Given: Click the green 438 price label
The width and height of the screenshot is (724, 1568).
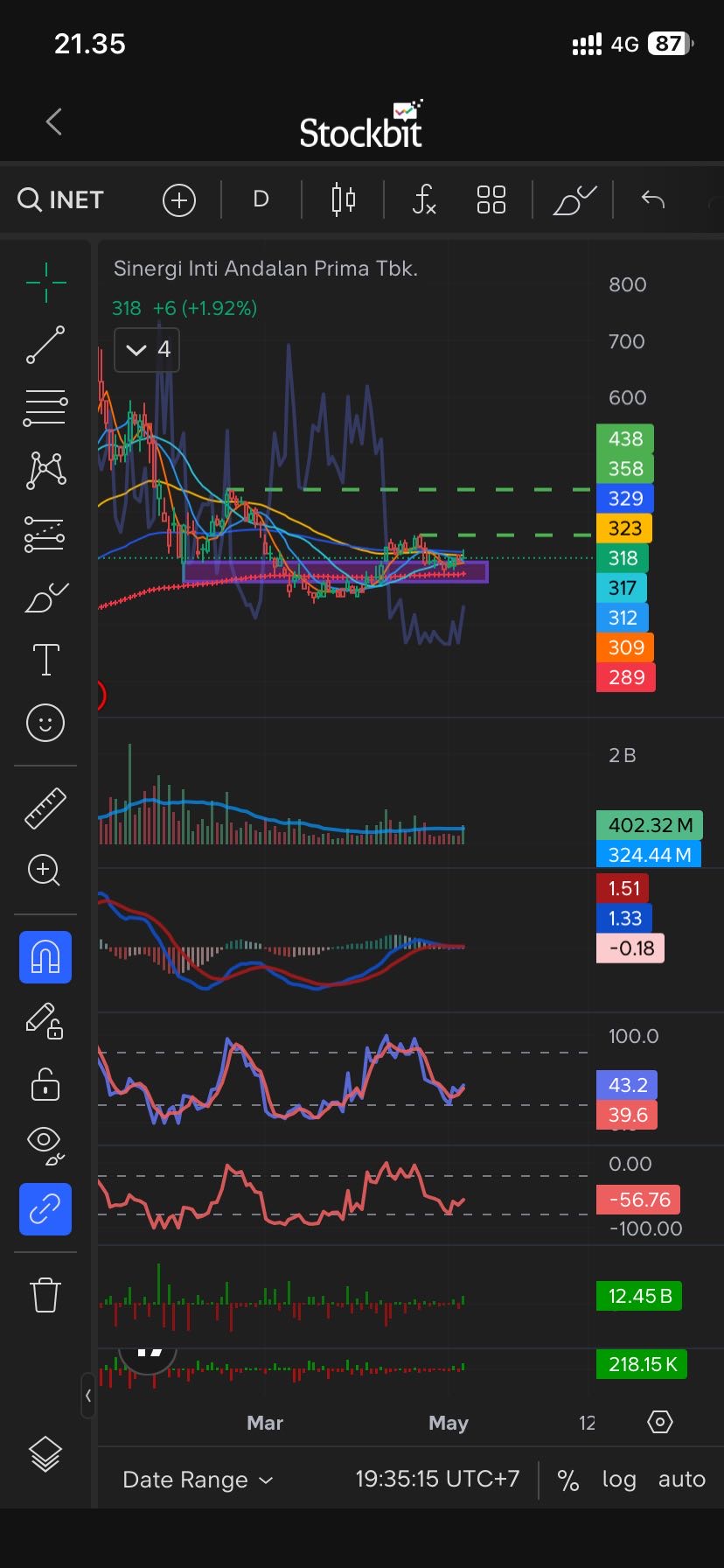Looking at the screenshot, I should click(x=625, y=439).
